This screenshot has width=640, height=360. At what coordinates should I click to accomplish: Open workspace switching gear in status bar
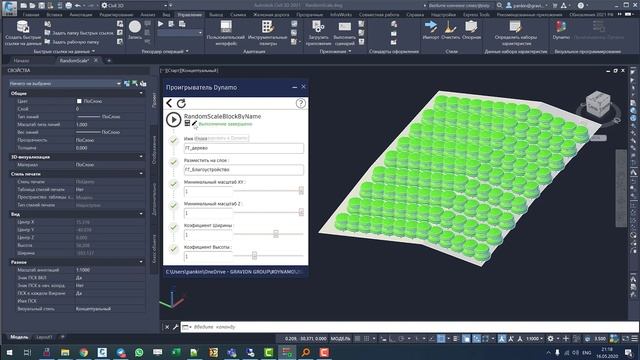pos(551,339)
